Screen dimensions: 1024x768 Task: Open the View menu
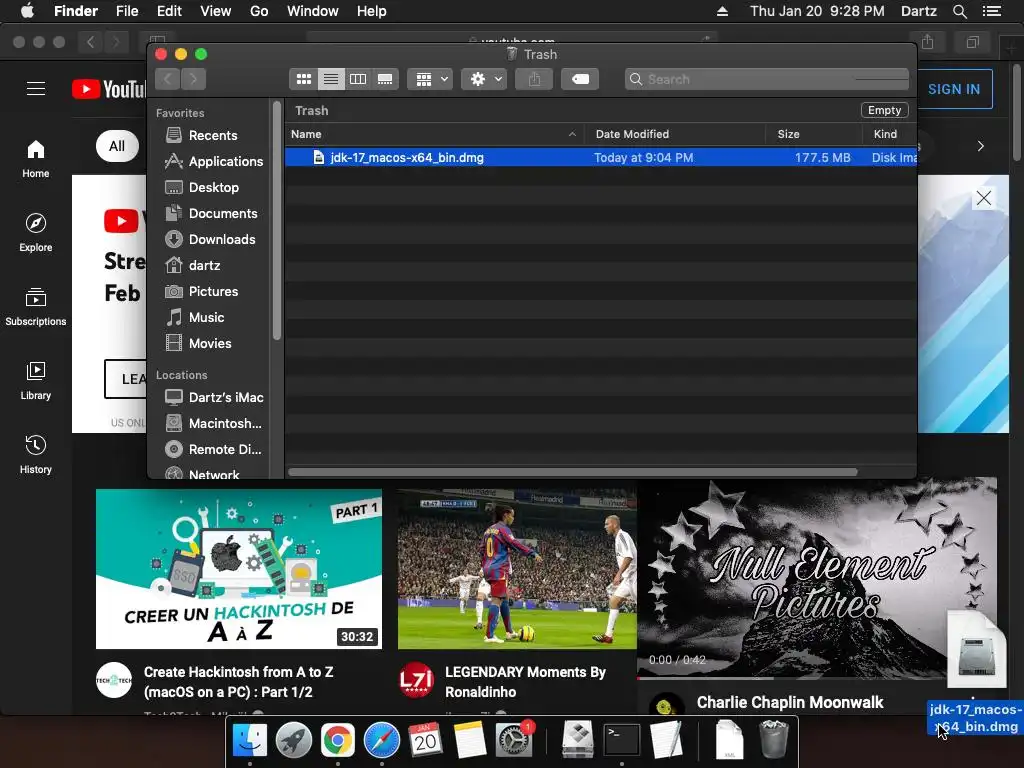[216, 11]
